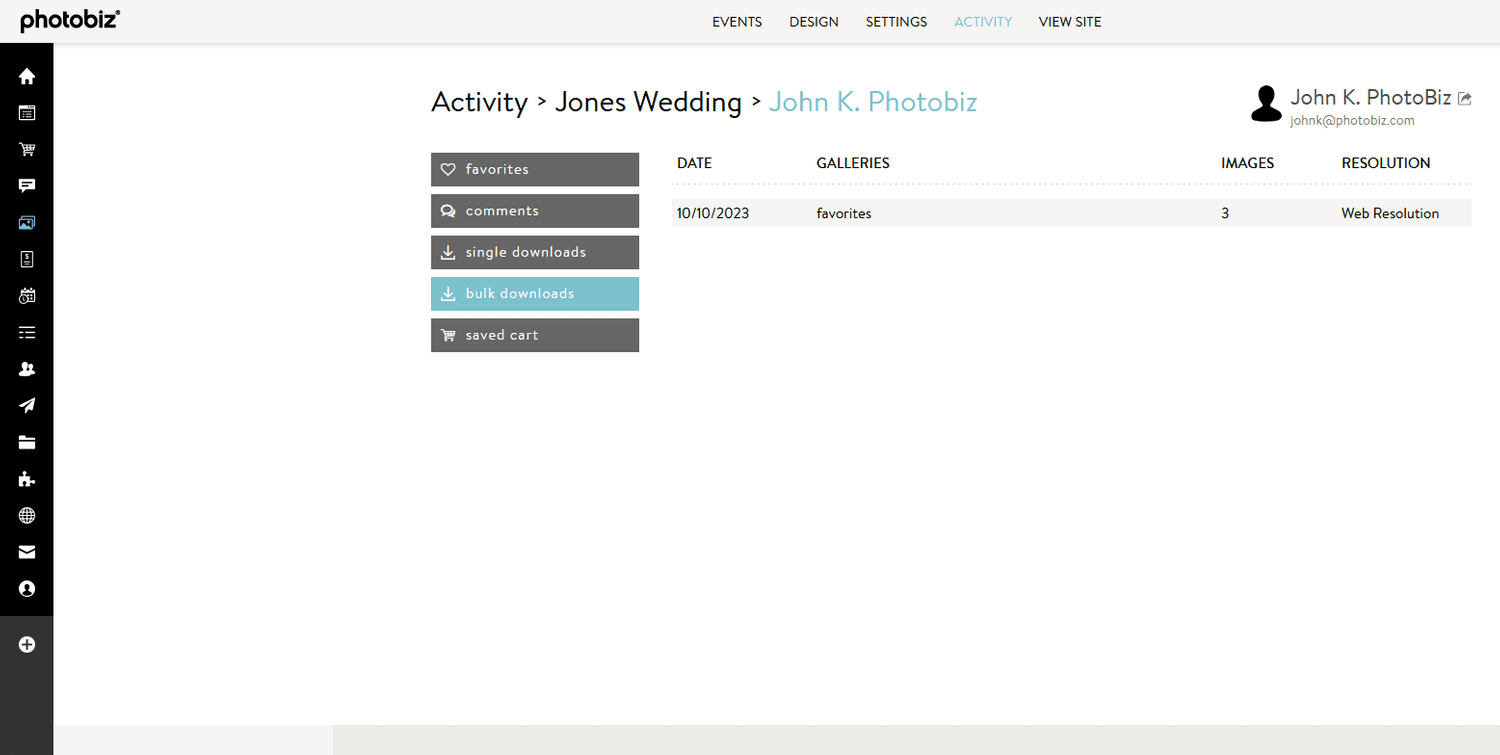This screenshot has width=1500, height=755.
Task: Open the globe SEO sidebar icon
Action: pos(27,515)
